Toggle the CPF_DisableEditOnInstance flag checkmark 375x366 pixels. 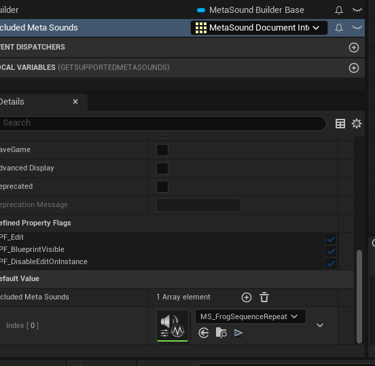click(x=331, y=263)
